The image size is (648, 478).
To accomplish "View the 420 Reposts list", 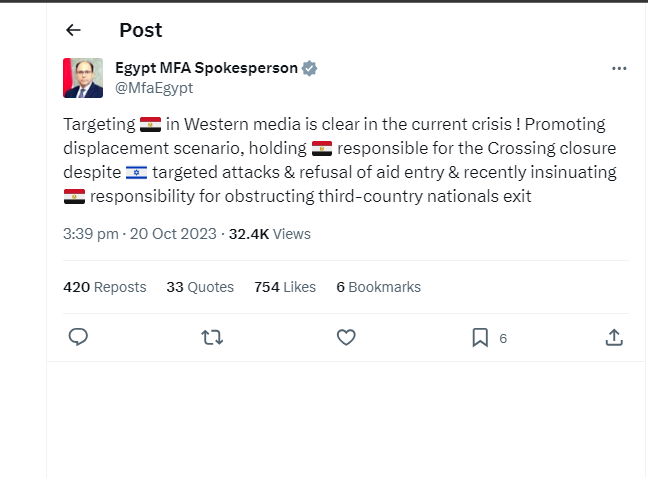I will point(104,287).
